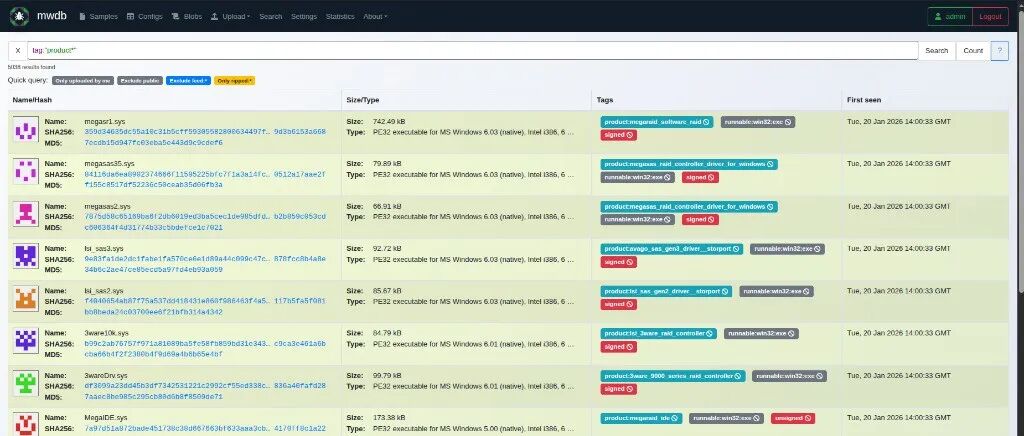1024x436 pixels.
Task: Open 3wareDrv.sys SHA256 hash link
Action: (x=205, y=386)
